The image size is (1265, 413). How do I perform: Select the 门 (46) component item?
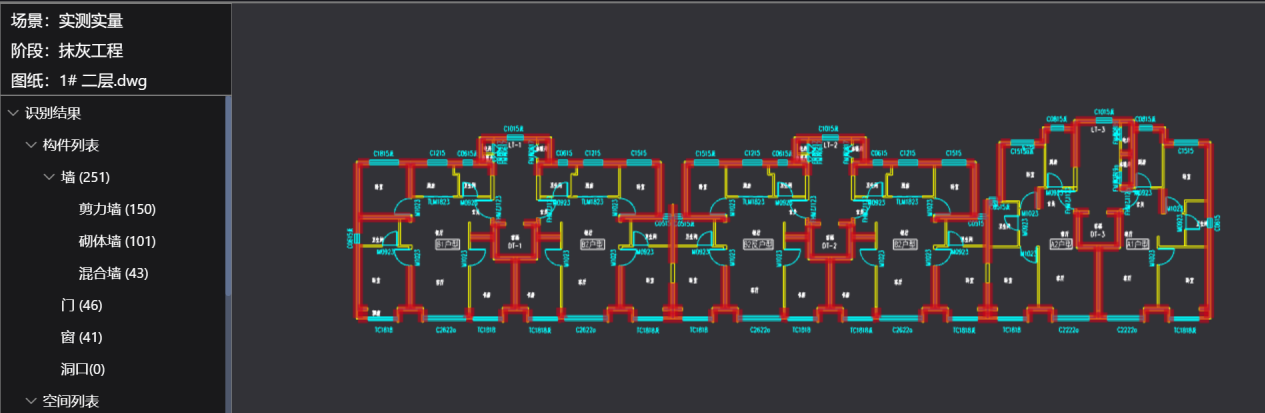coord(82,305)
